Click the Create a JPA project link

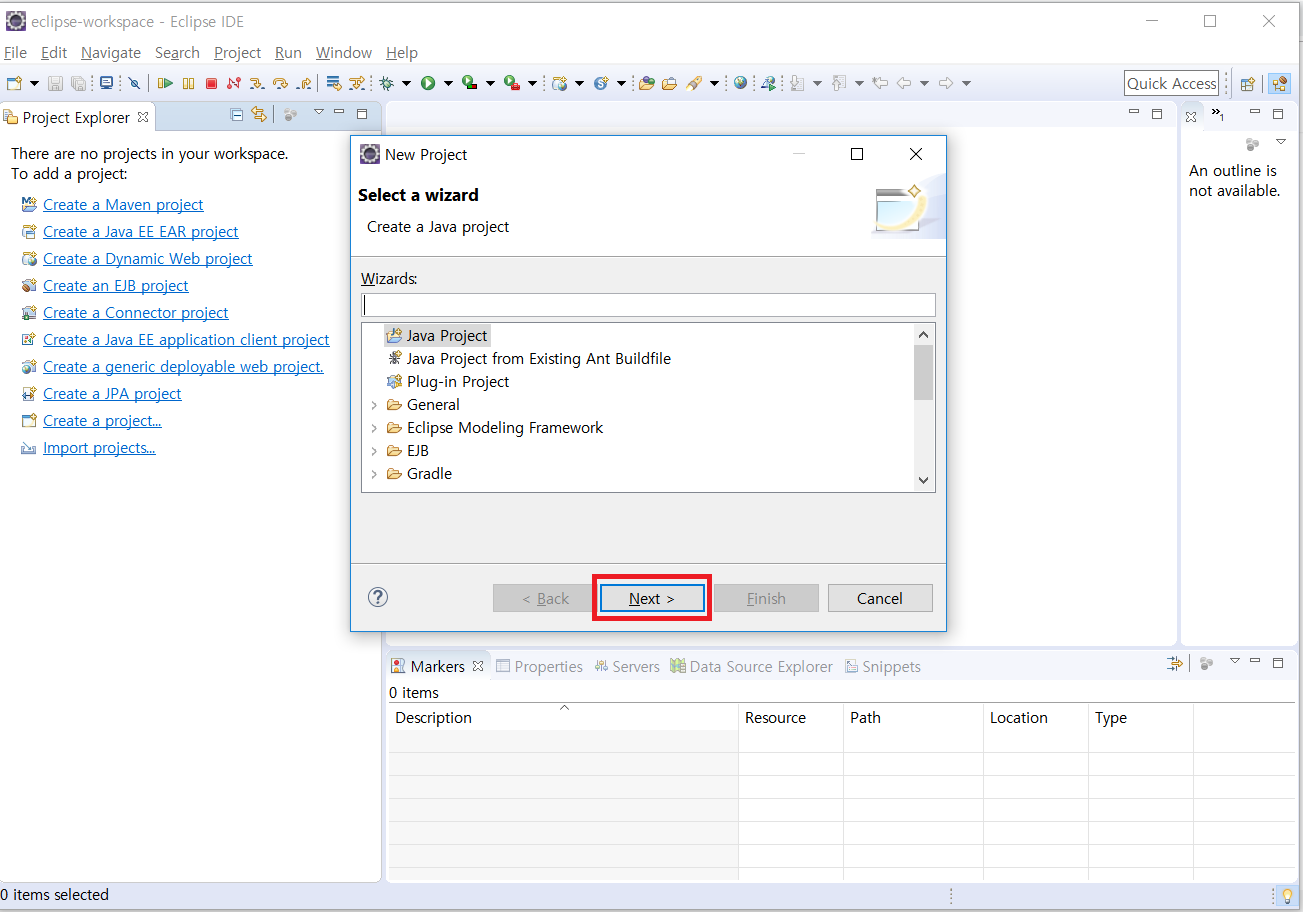[112, 394]
